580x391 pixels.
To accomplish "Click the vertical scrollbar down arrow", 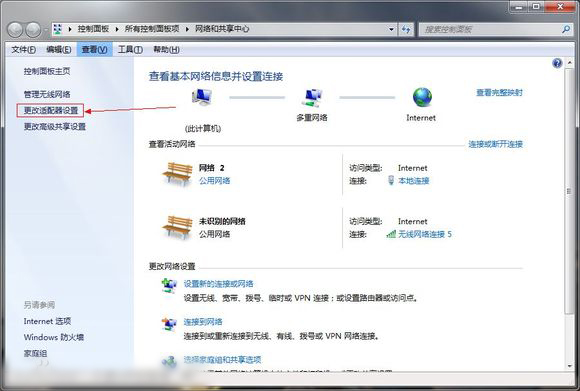I will coord(569,366).
